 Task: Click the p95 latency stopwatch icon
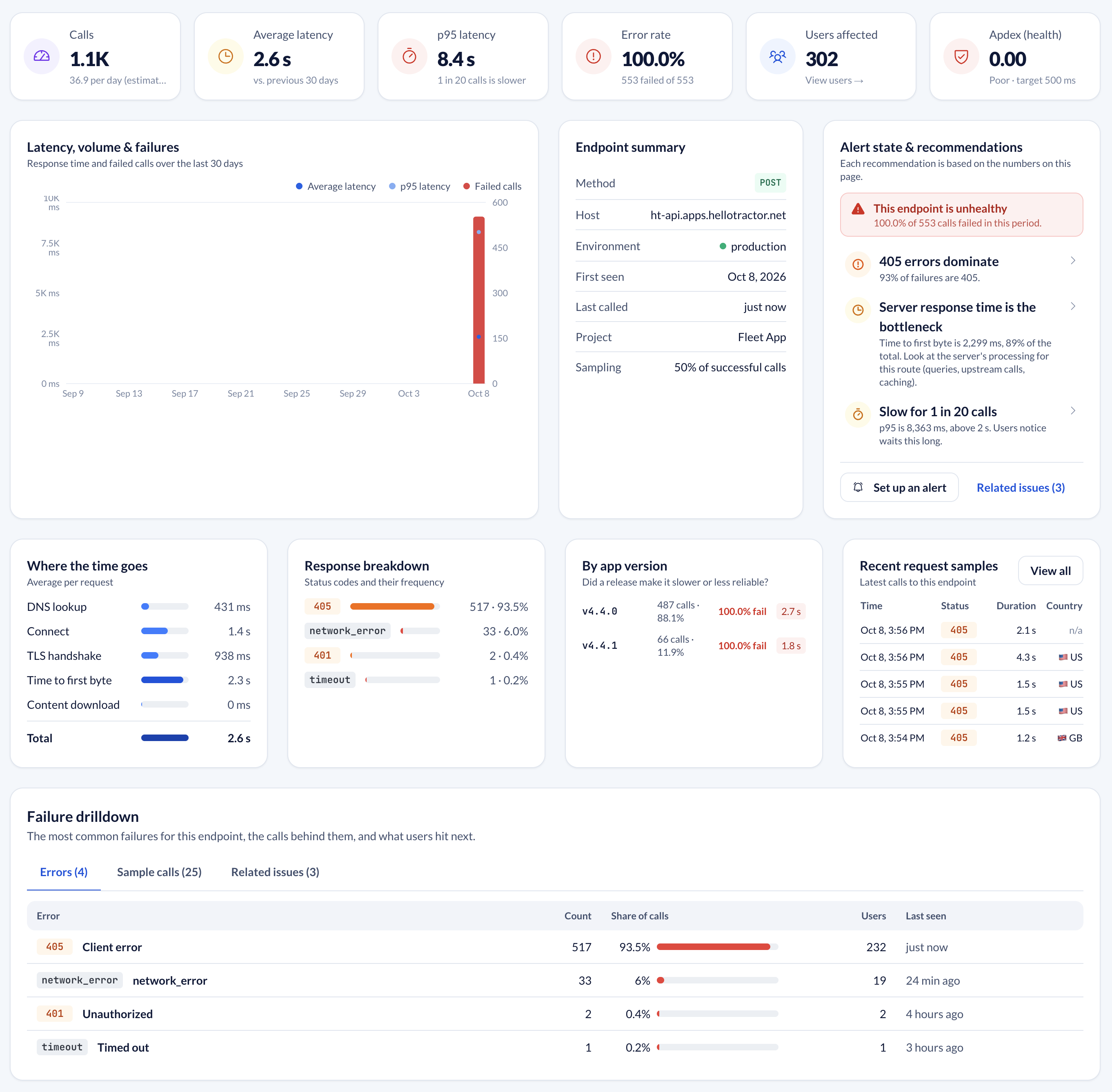coord(409,56)
